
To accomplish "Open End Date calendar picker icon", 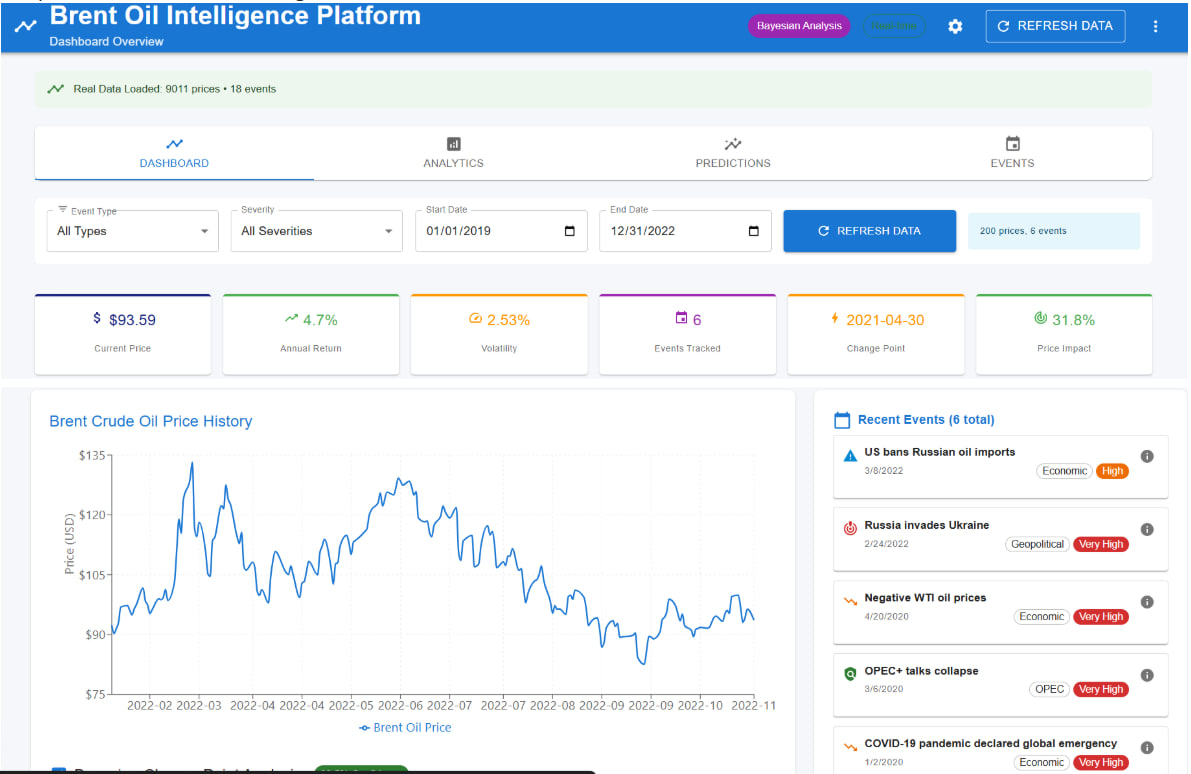I will pos(754,231).
